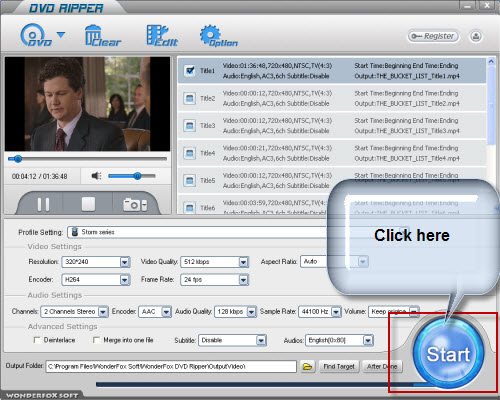500x400 pixels.
Task: Check the Title2 checkbox
Action: click(x=190, y=98)
